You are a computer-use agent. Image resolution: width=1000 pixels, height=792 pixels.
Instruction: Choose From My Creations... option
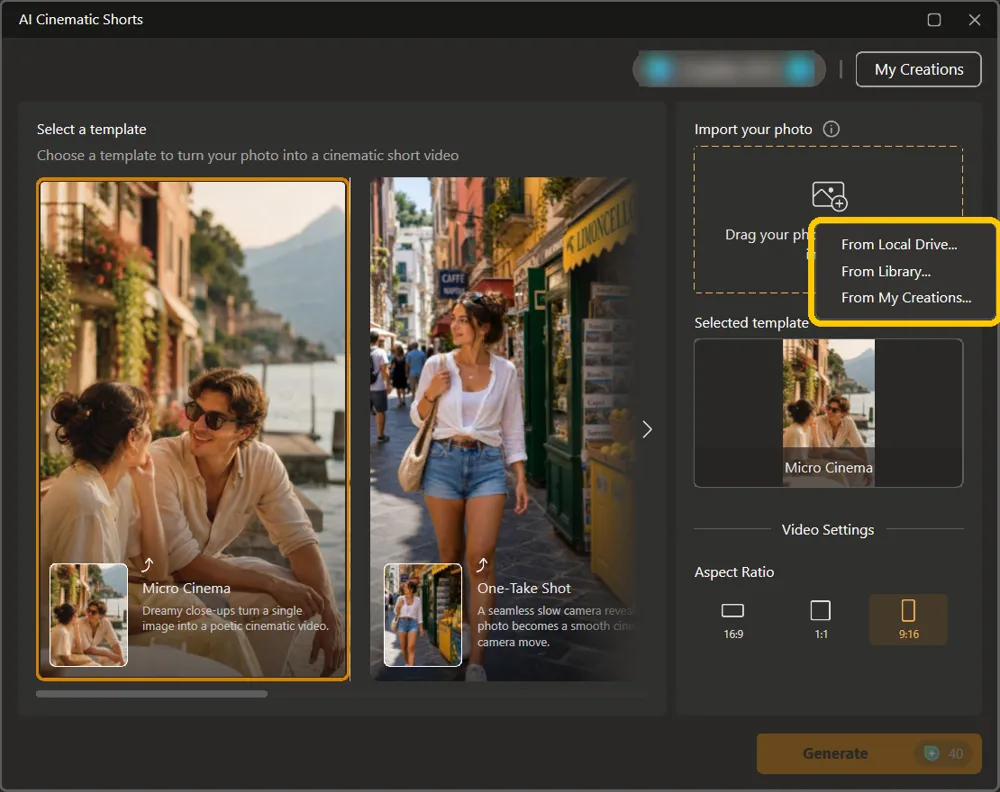tap(906, 298)
